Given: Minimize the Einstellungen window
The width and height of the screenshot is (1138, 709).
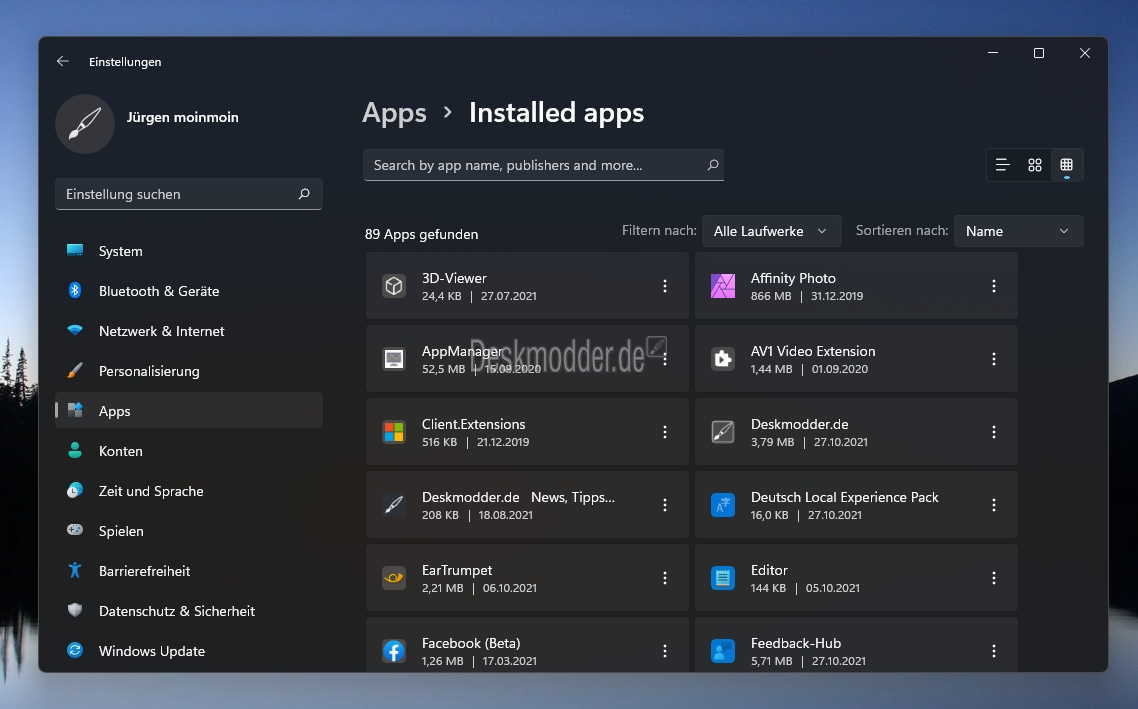Looking at the screenshot, I should (993, 53).
